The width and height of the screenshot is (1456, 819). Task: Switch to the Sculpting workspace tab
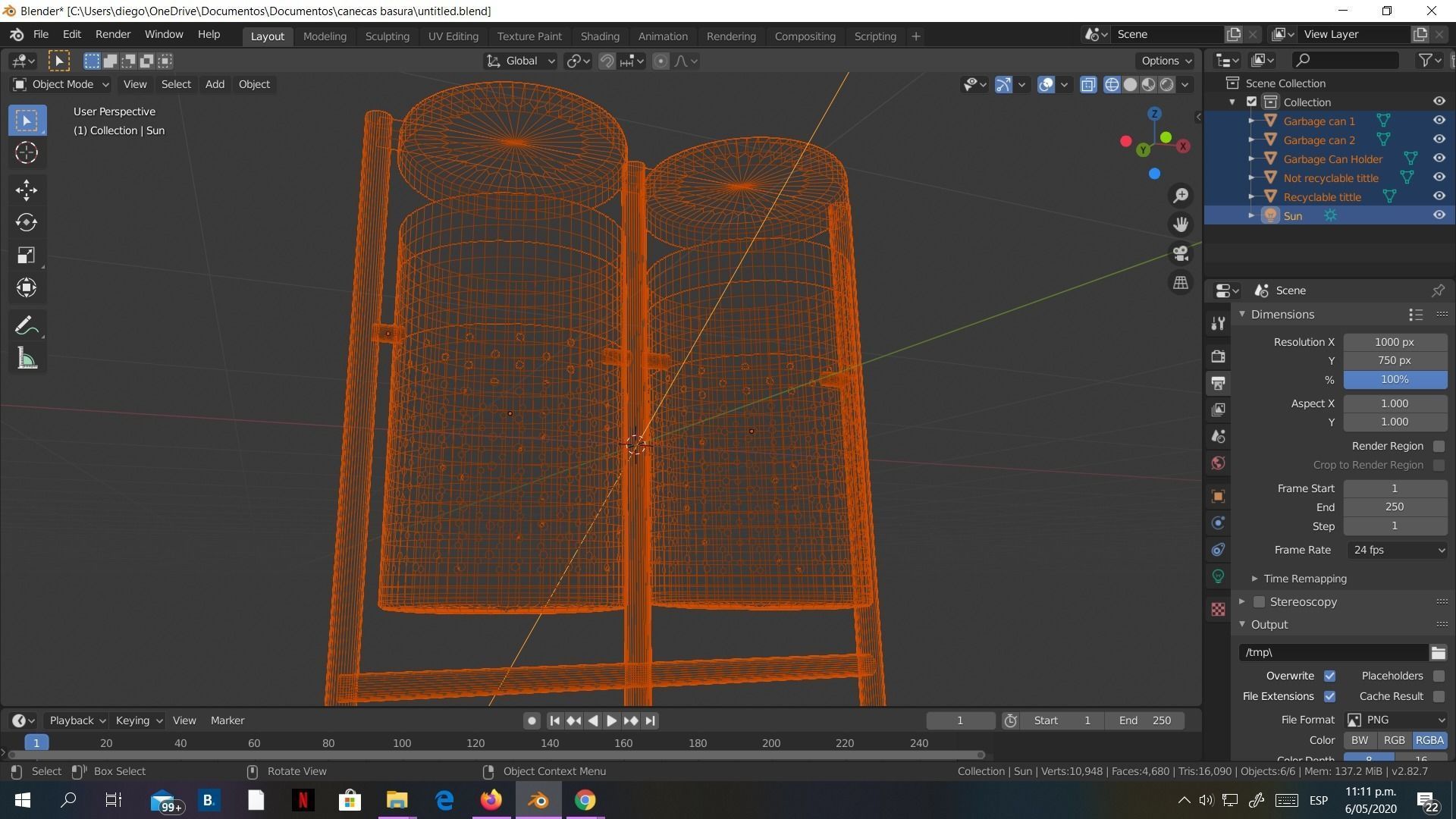point(387,36)
